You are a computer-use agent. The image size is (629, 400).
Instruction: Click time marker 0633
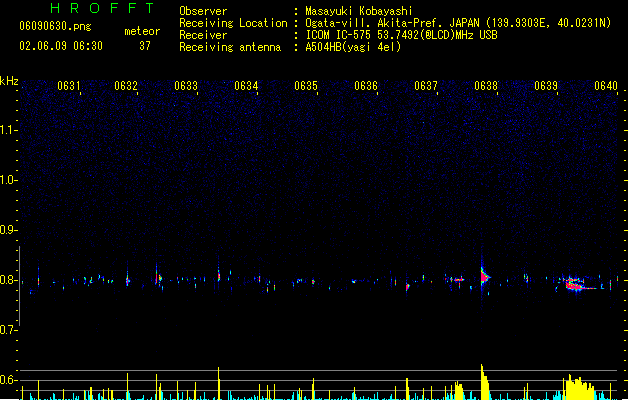click(x=186, y=86)
